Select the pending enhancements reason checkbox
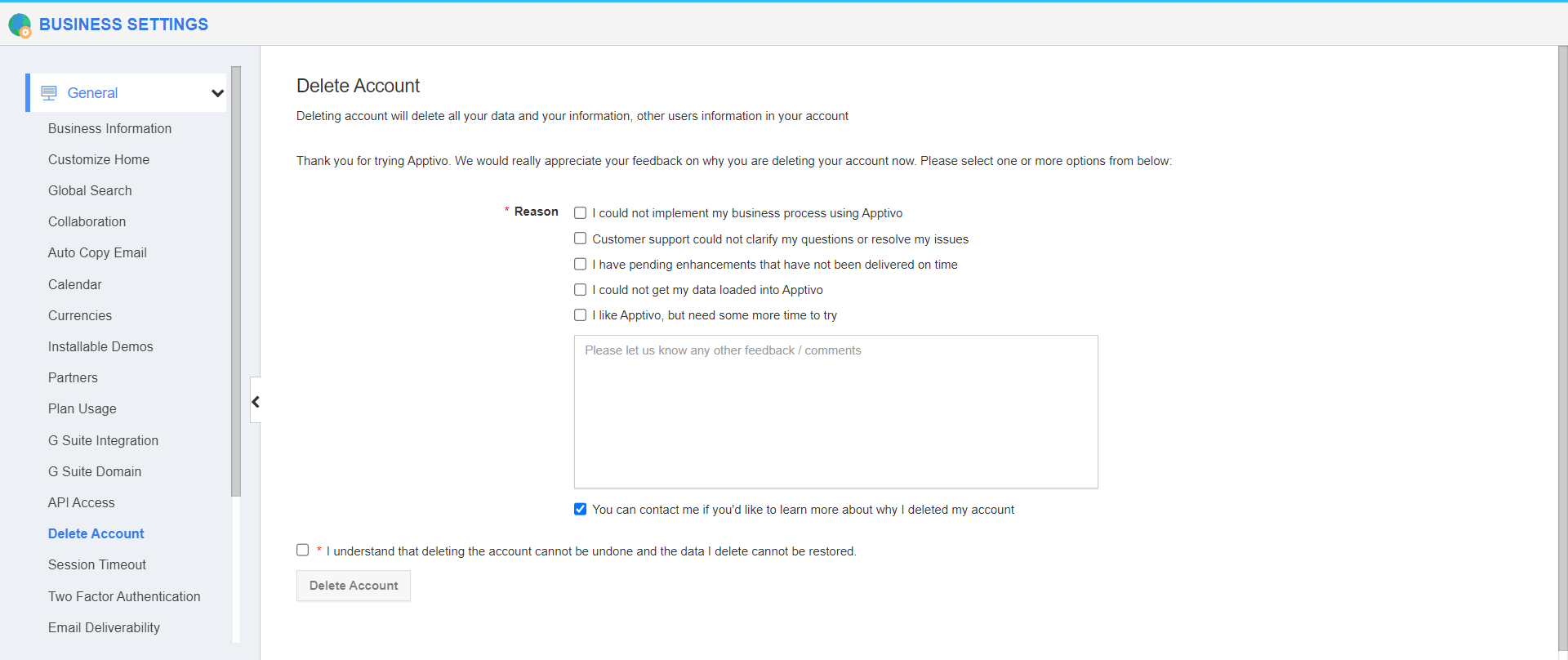Screen dimensions: 1568x660 [580, 264]
